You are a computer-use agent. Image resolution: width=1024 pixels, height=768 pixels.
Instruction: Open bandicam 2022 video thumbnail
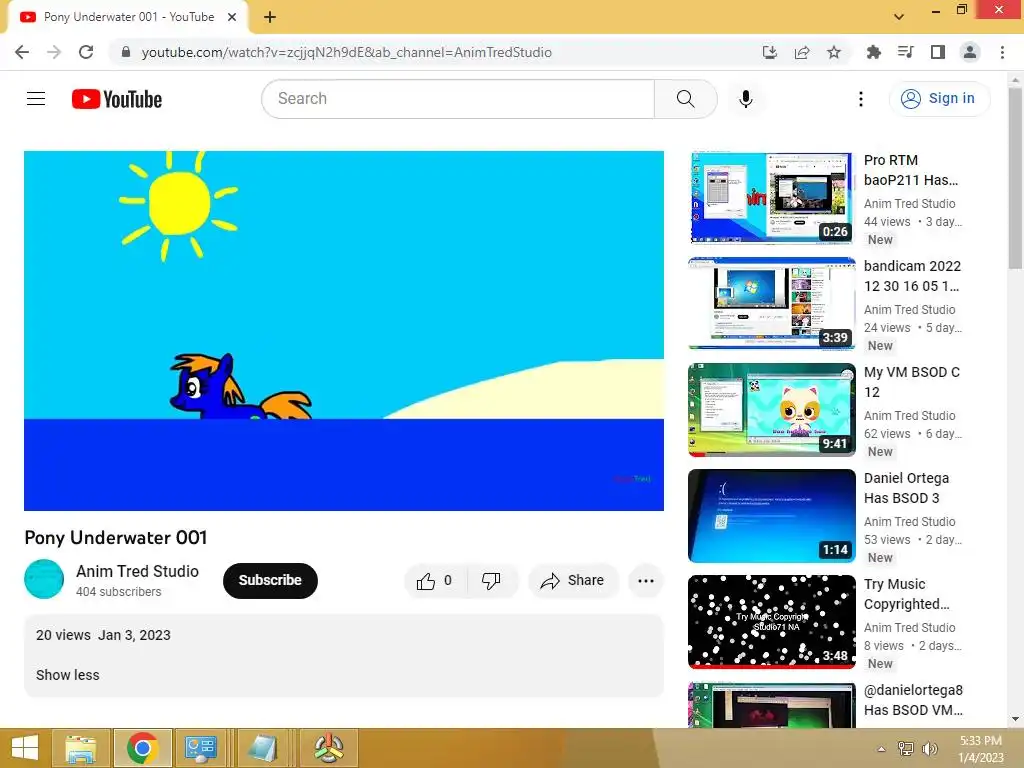772,303
